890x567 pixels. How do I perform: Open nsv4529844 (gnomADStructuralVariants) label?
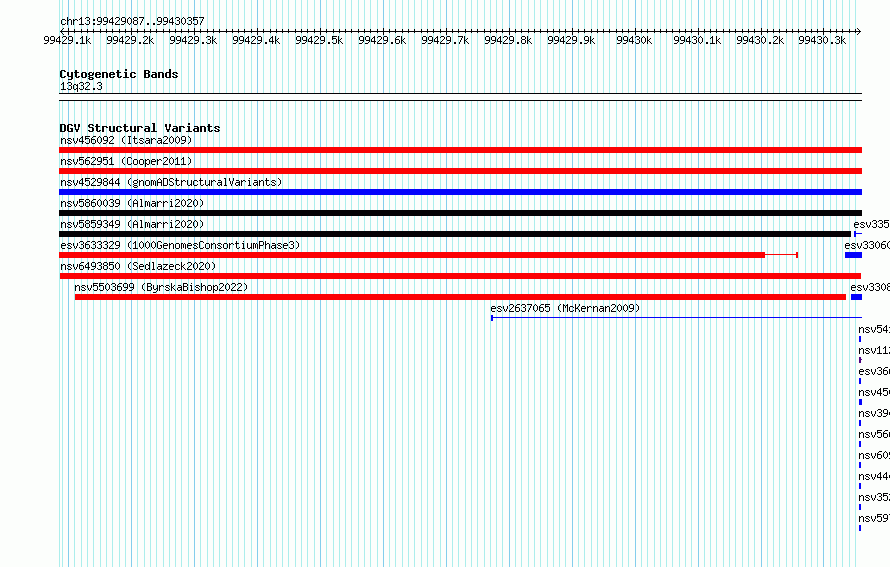pos(171,182)
